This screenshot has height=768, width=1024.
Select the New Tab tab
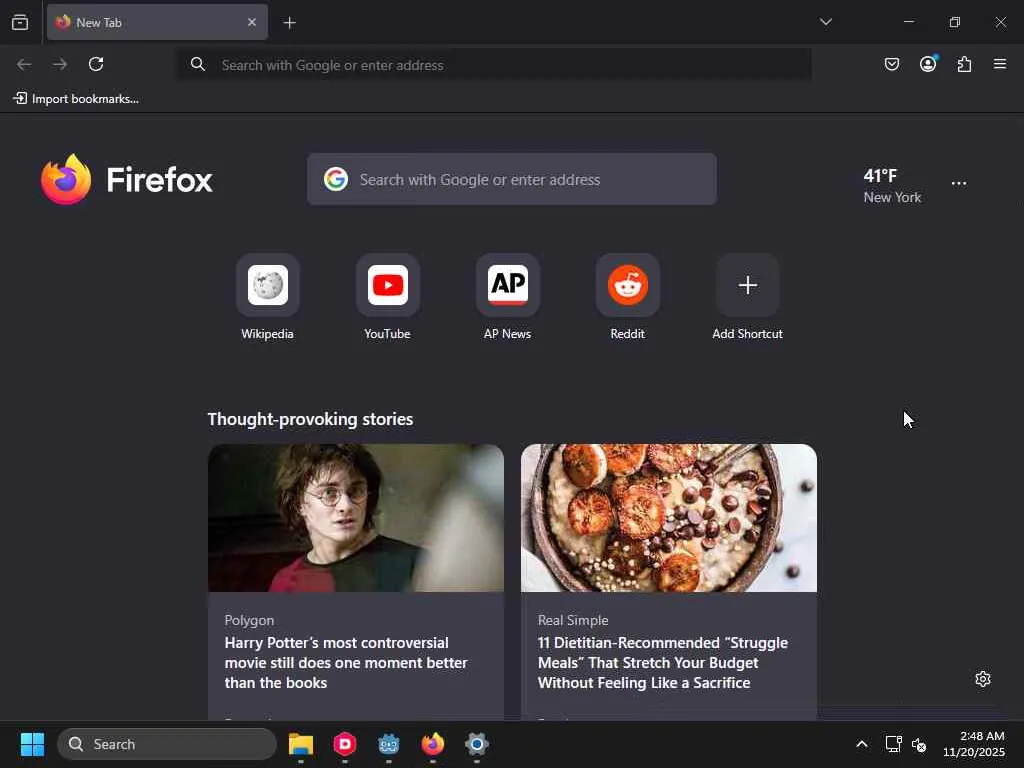click(x=157, y=22)
